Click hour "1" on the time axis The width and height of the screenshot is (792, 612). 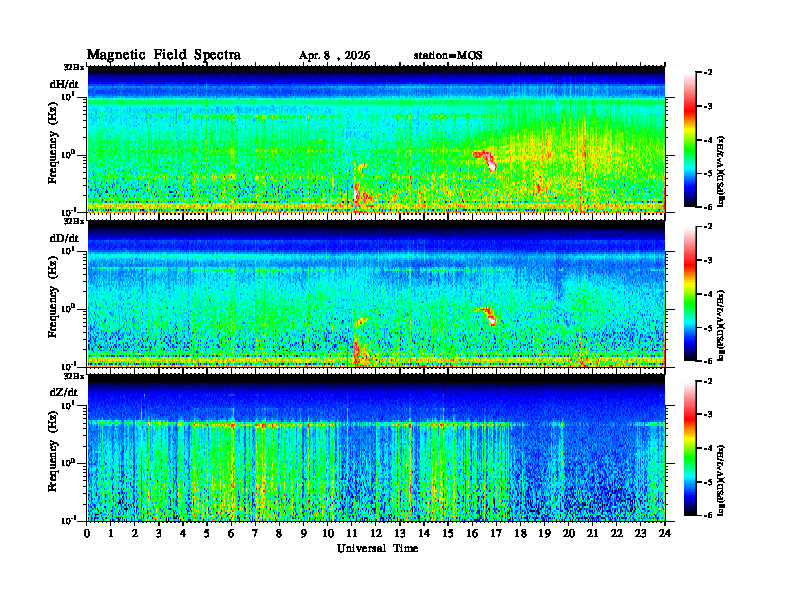[x=111, y=534]
